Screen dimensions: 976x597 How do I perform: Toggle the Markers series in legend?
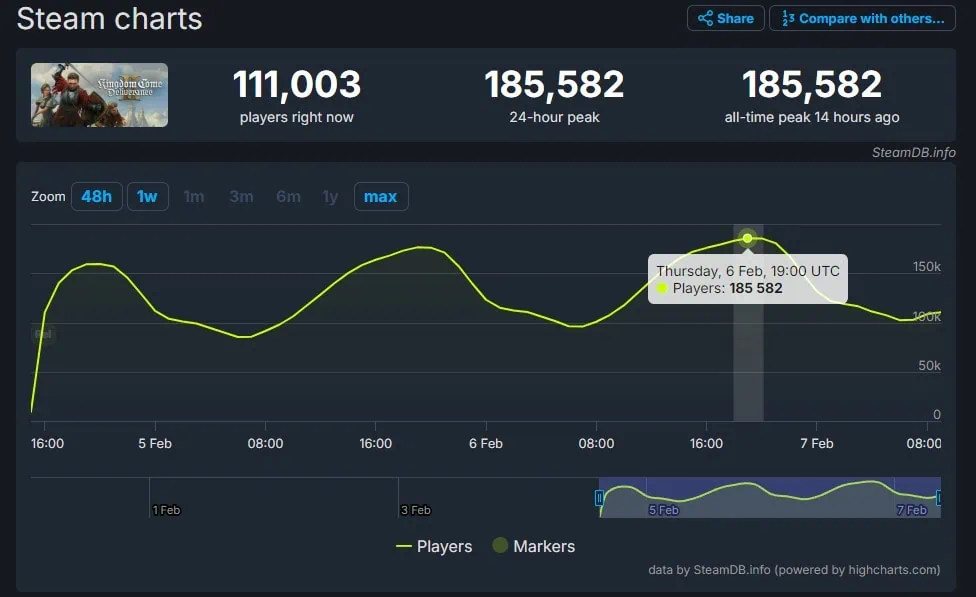click(533, 546)
